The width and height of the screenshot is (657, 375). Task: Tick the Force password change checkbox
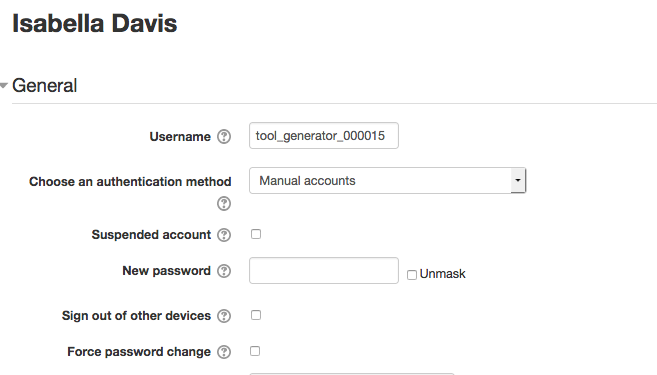pos(255,351)
